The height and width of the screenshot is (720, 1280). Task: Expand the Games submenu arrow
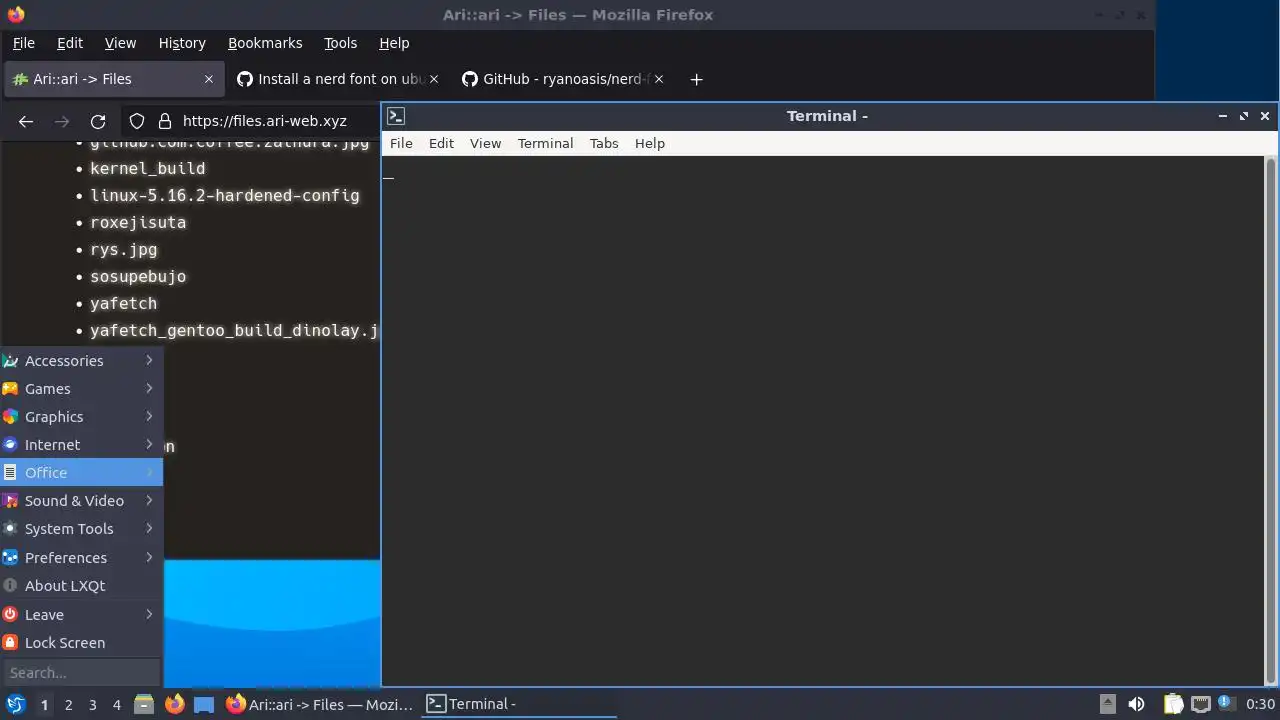click(x=149, y=388)
